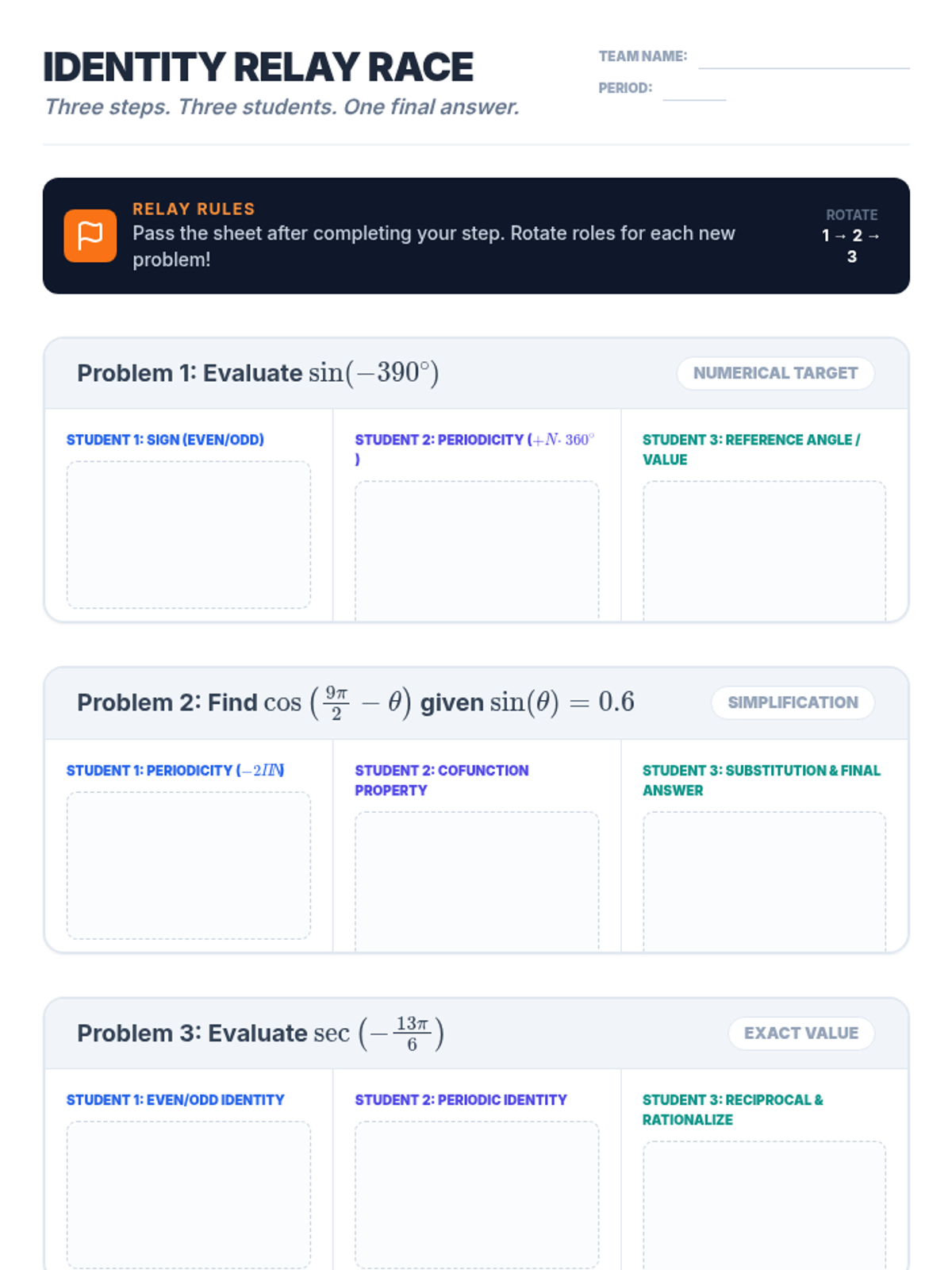Click the Problem 1 sin(−390°) heading

(x=258, y=373)
